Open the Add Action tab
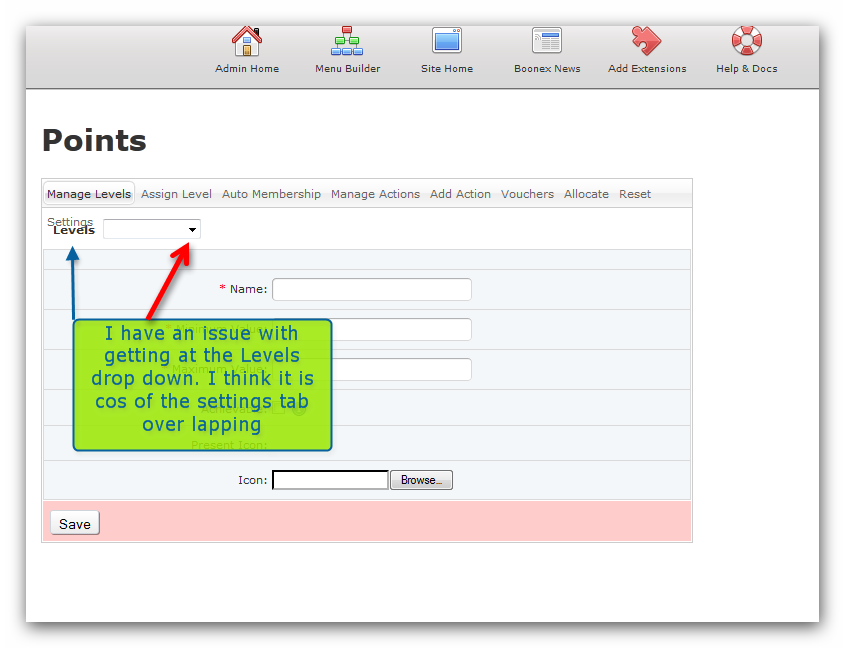This screenshot has height=648, width=845. pyautogui.click(x=460, y=194)
